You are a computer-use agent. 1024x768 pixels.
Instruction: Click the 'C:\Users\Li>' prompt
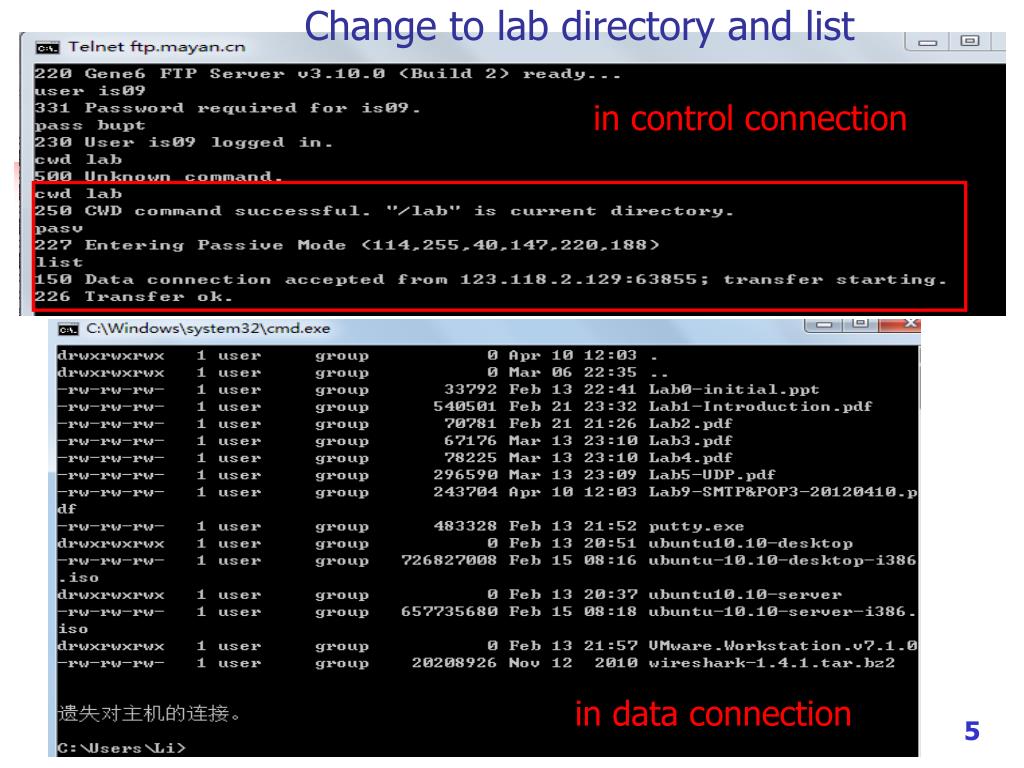coord(121,748)
